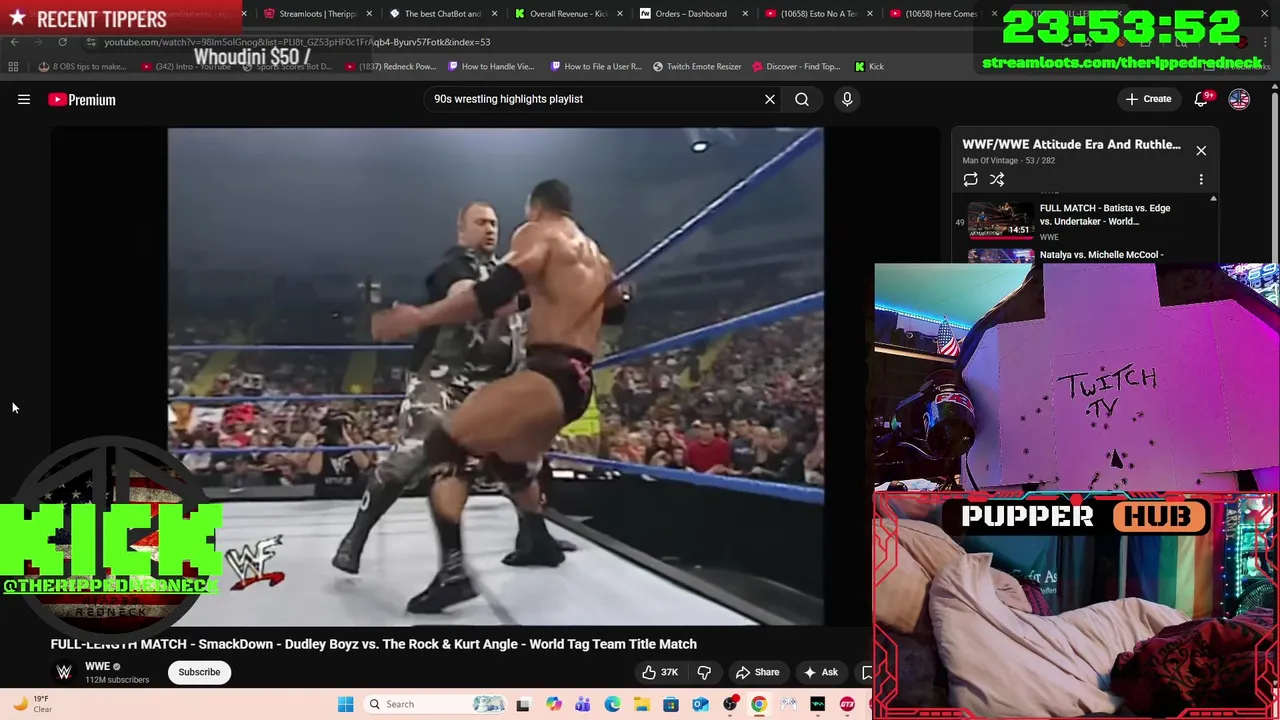The width and height of the screenshot is (1280, 720).
Task: Toggle playlist loop
Action: (970, 179)
